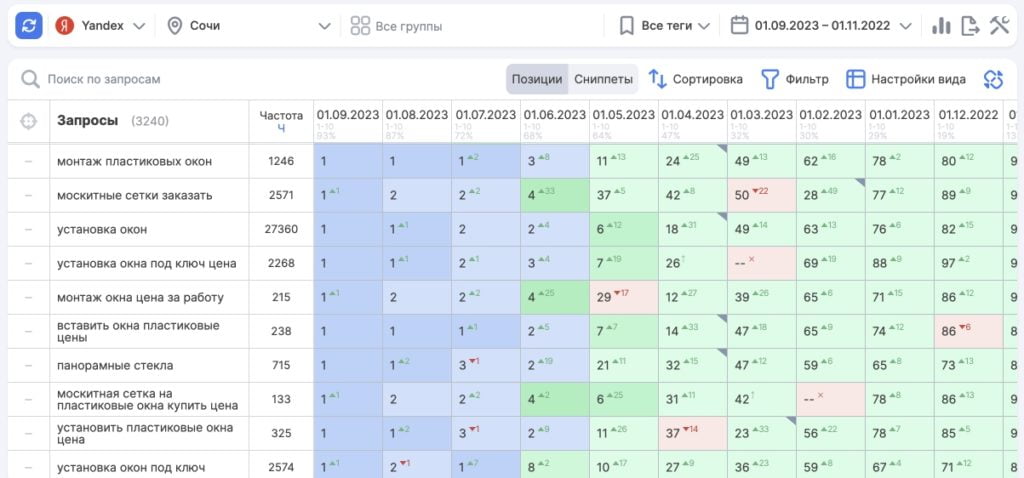Expand the Сочи region dropdown
1024x478 pixels.
pos(248,25)
